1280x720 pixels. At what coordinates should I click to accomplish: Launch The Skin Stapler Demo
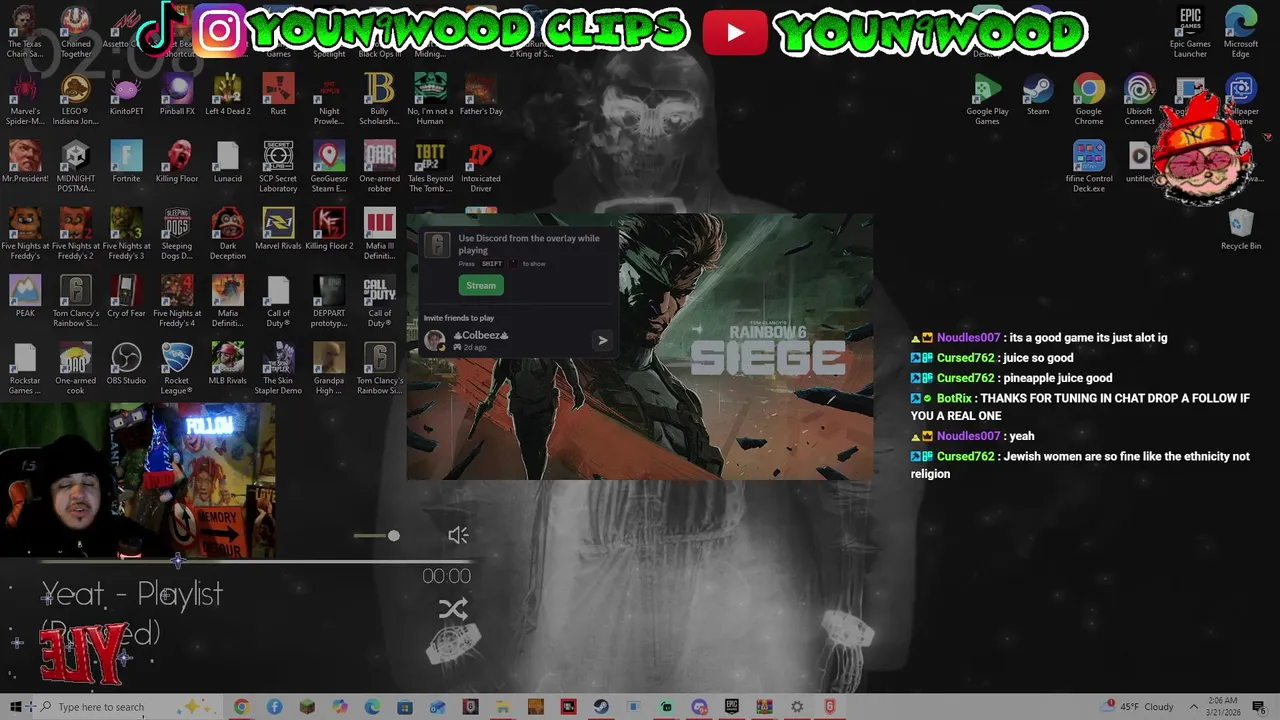pos(278,369)
